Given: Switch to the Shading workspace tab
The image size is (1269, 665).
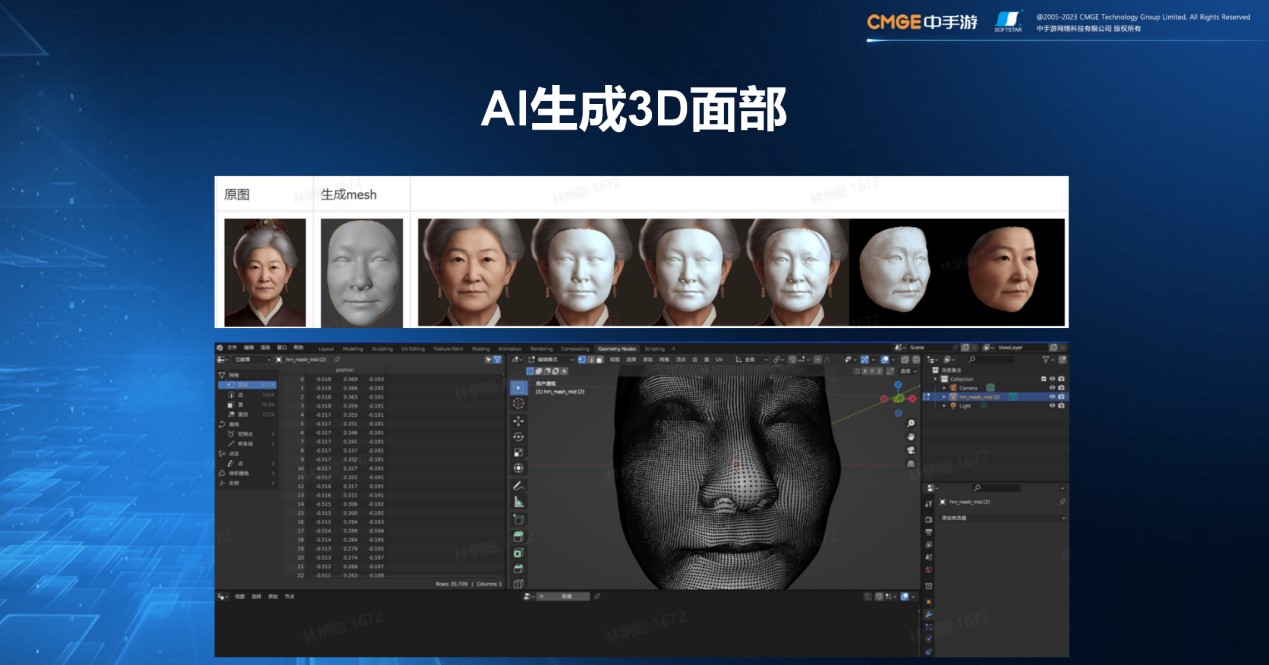Looking at the screenshot, I should 481,349.
